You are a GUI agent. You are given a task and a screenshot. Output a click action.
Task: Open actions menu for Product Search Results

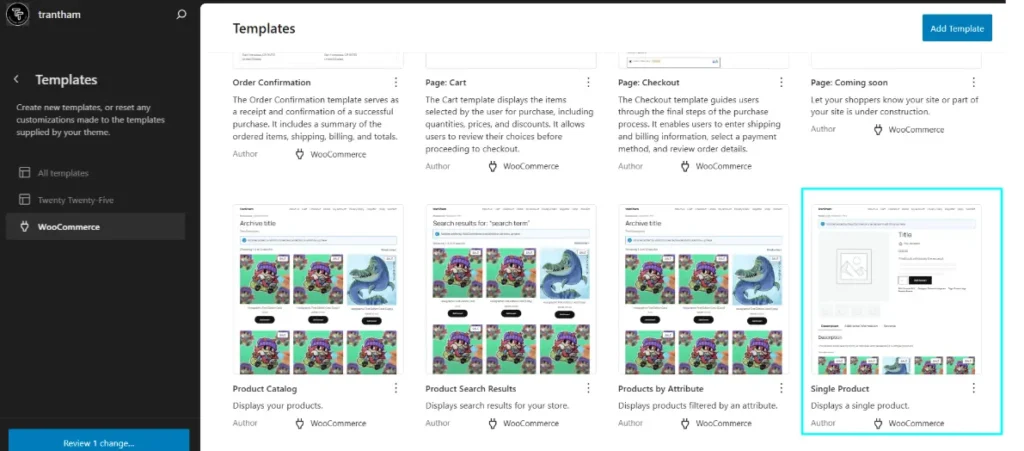click(x=588, y=388)
